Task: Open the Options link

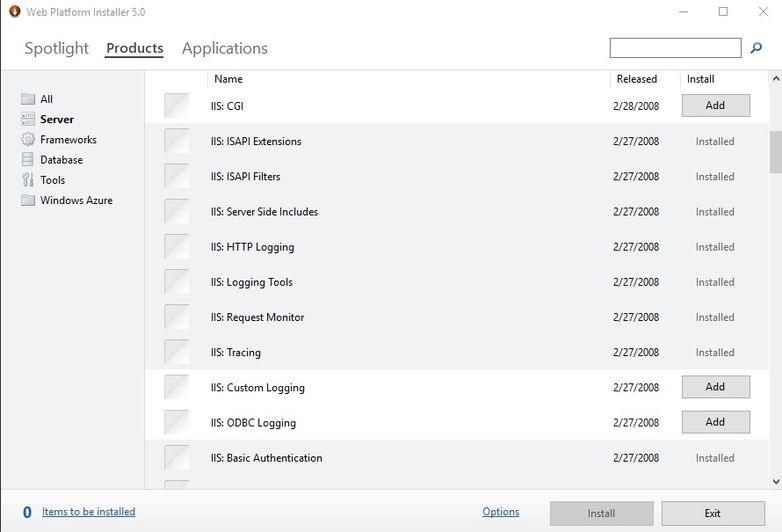Action: click(501, 512)
